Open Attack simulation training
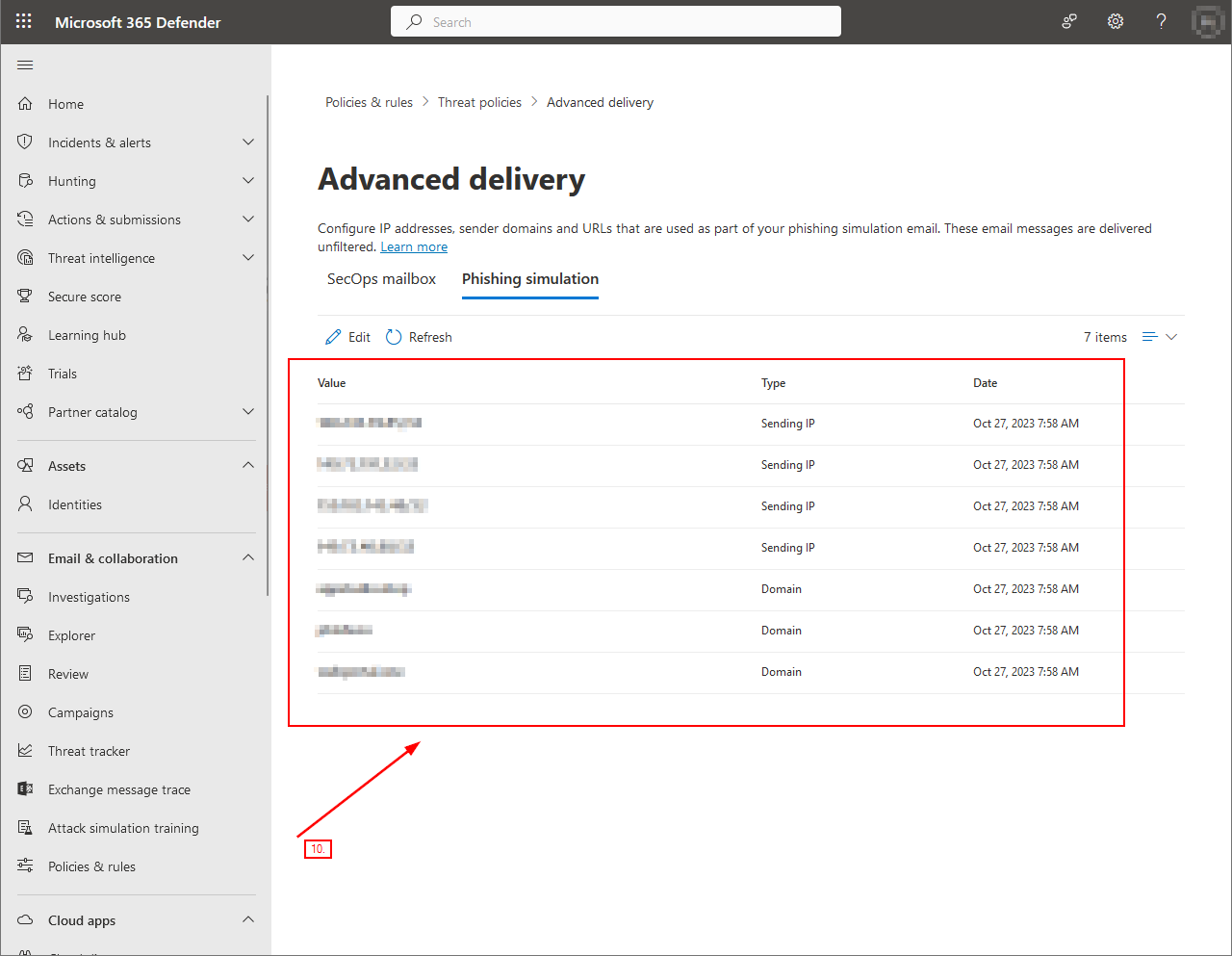This screenshot has height=956, width=1232. 123,828
